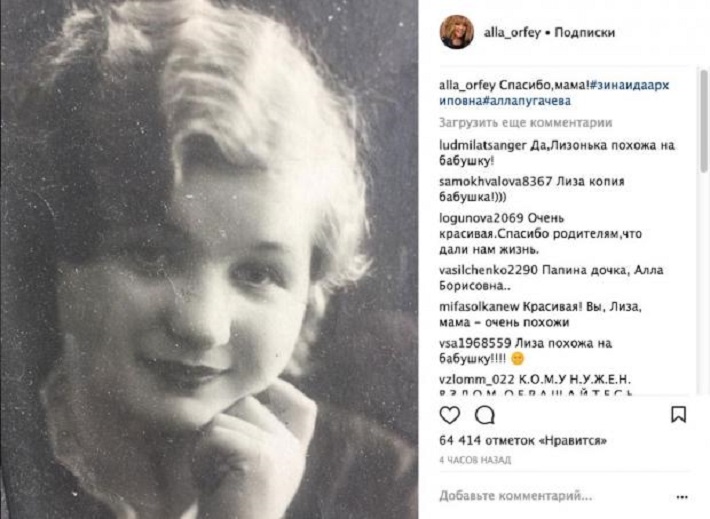Load more comments via Загрузить еще комментарии
710x519 pixels.
point(525,123)
